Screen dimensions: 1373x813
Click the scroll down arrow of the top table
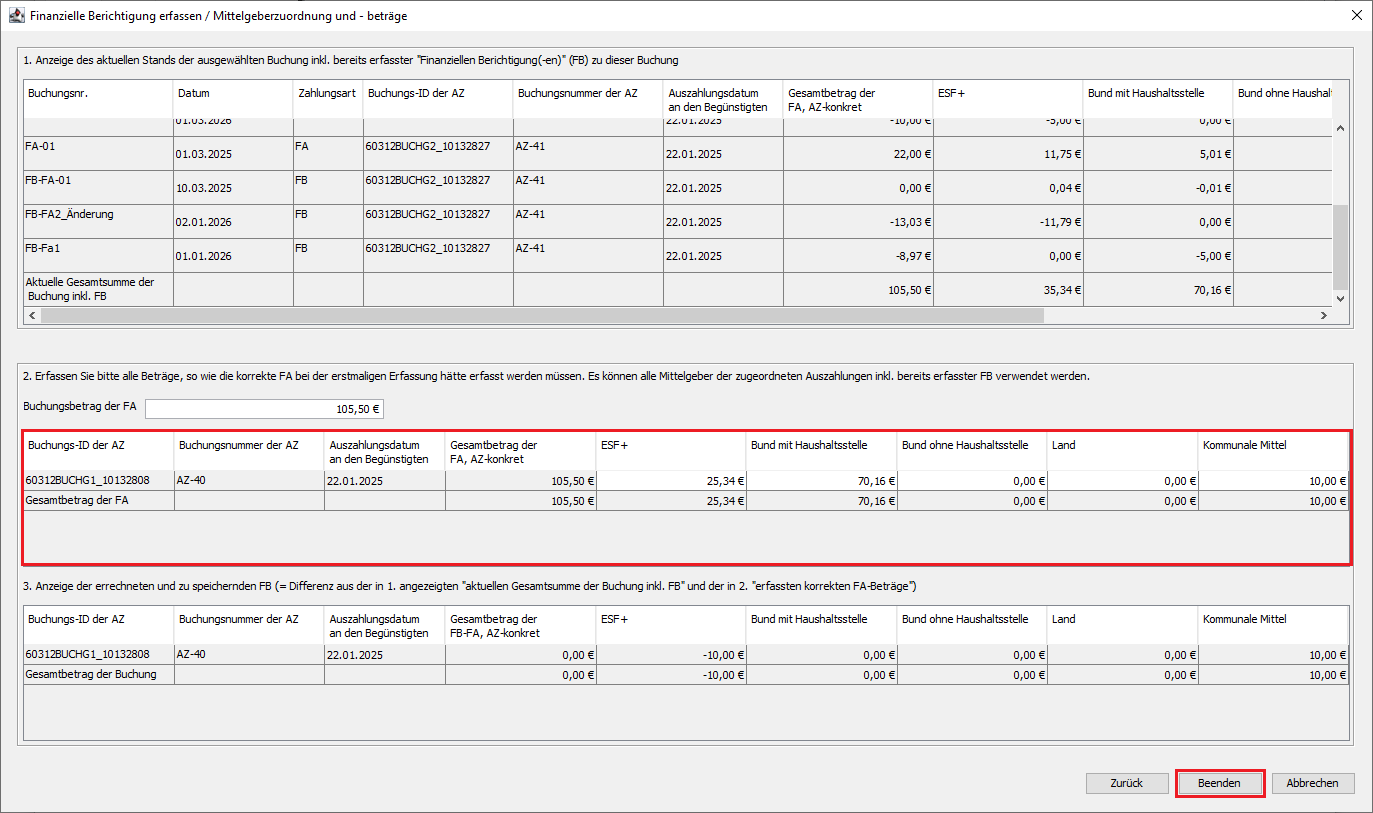click(x=1340, y=298)
